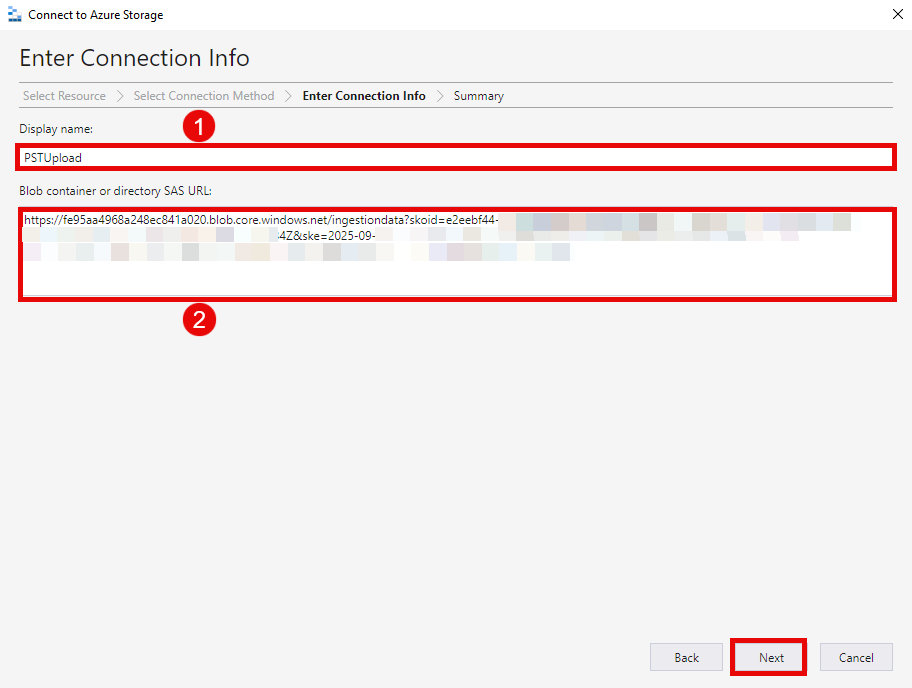Proceed with the Next button

[770, 657]
